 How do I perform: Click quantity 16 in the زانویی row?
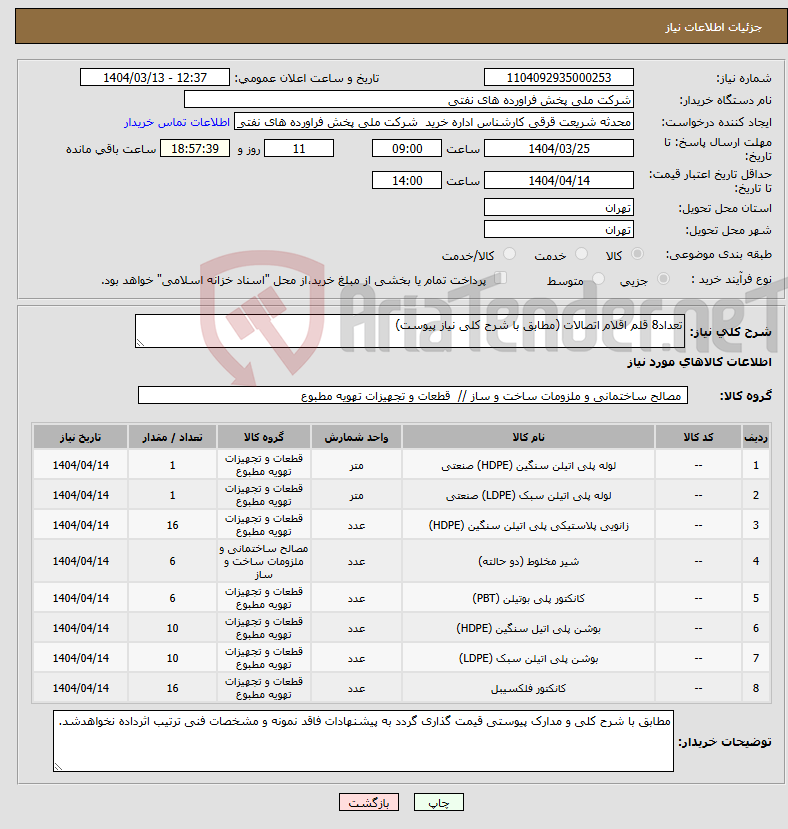[x=172, y=526]
